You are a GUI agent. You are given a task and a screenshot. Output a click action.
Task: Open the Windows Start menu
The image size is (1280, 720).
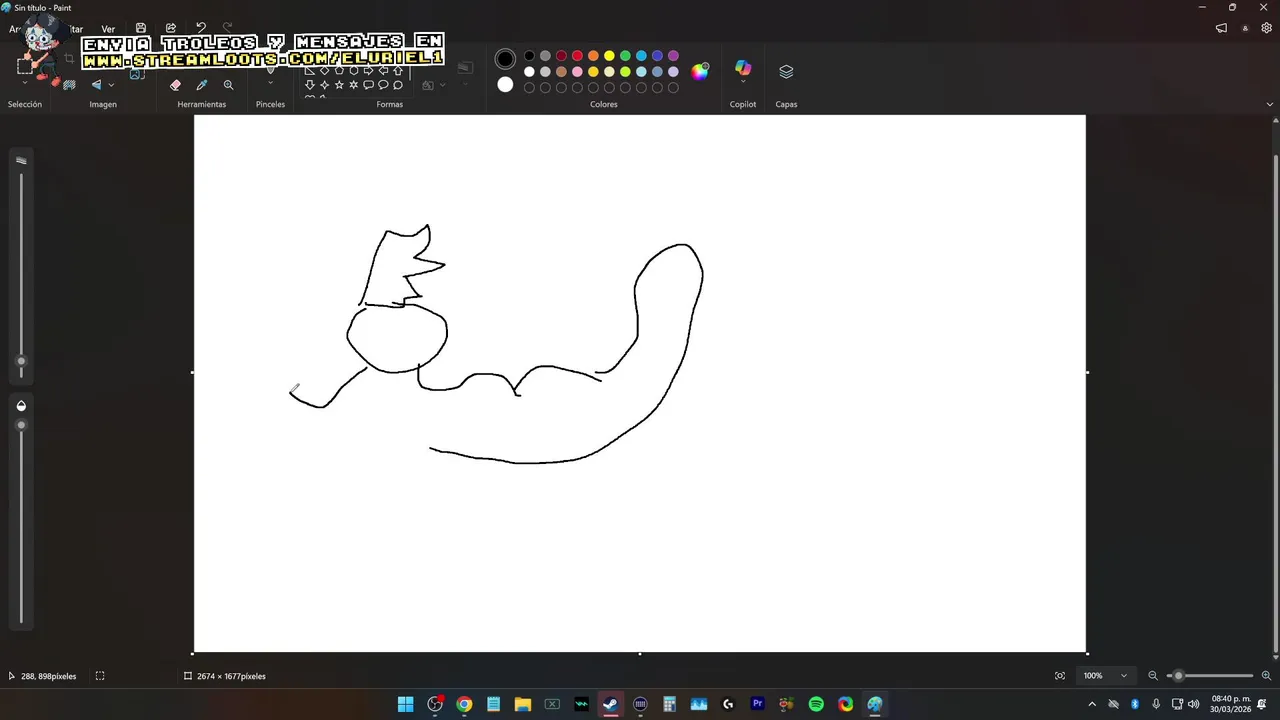click(405, 704)
